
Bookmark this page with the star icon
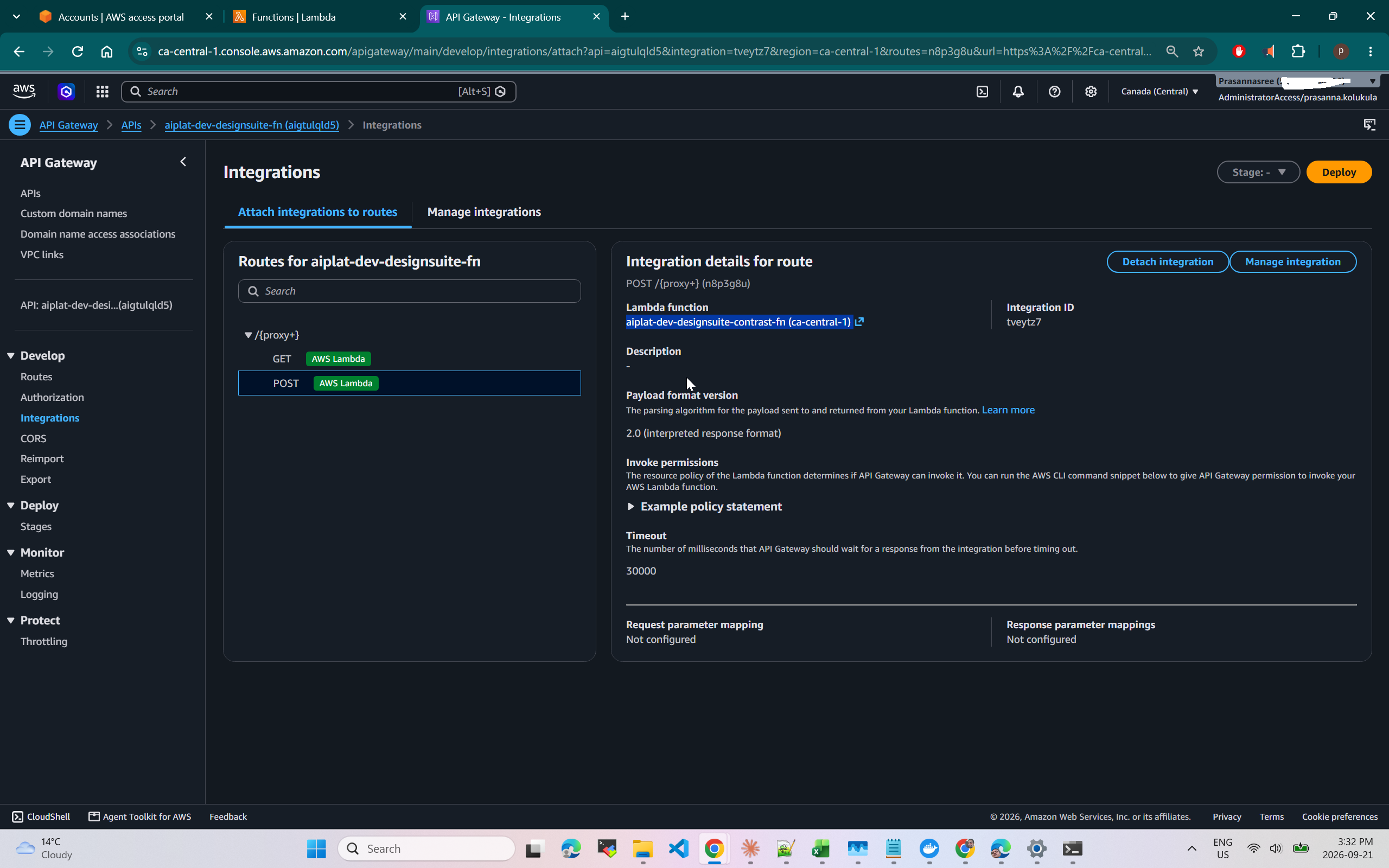tap(1199, 51)
